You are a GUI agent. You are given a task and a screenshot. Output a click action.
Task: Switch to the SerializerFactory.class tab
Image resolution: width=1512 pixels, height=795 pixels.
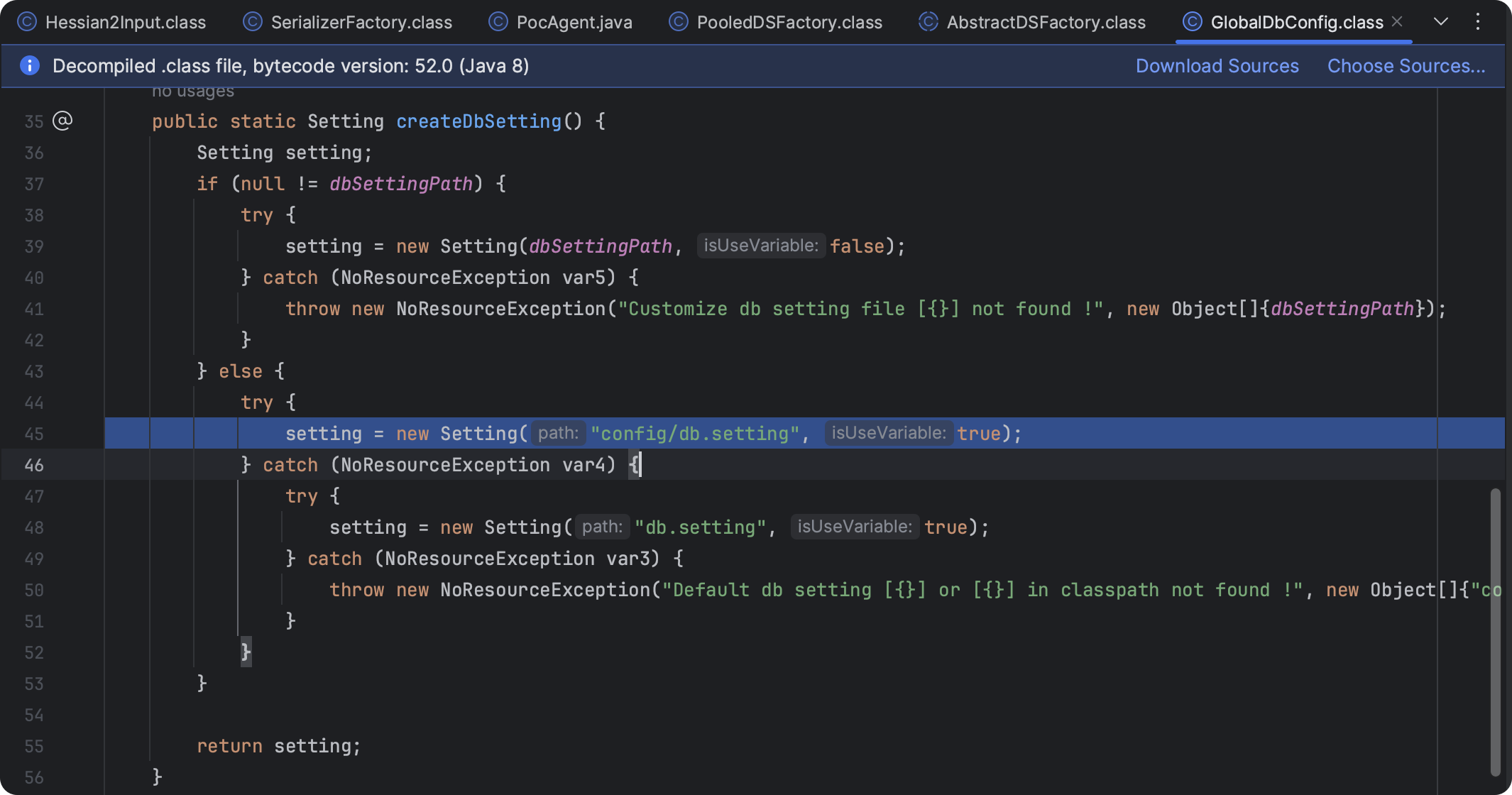tap(347, 22)
